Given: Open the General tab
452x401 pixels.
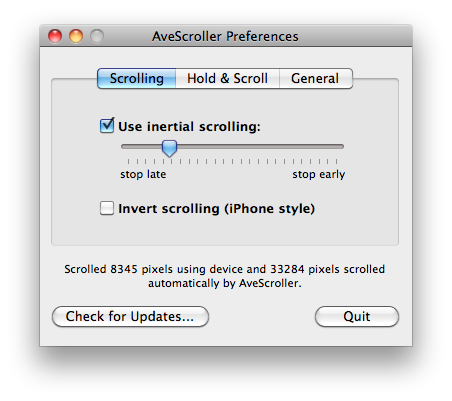Looking at the screenshot, I should tap(316, 79).
